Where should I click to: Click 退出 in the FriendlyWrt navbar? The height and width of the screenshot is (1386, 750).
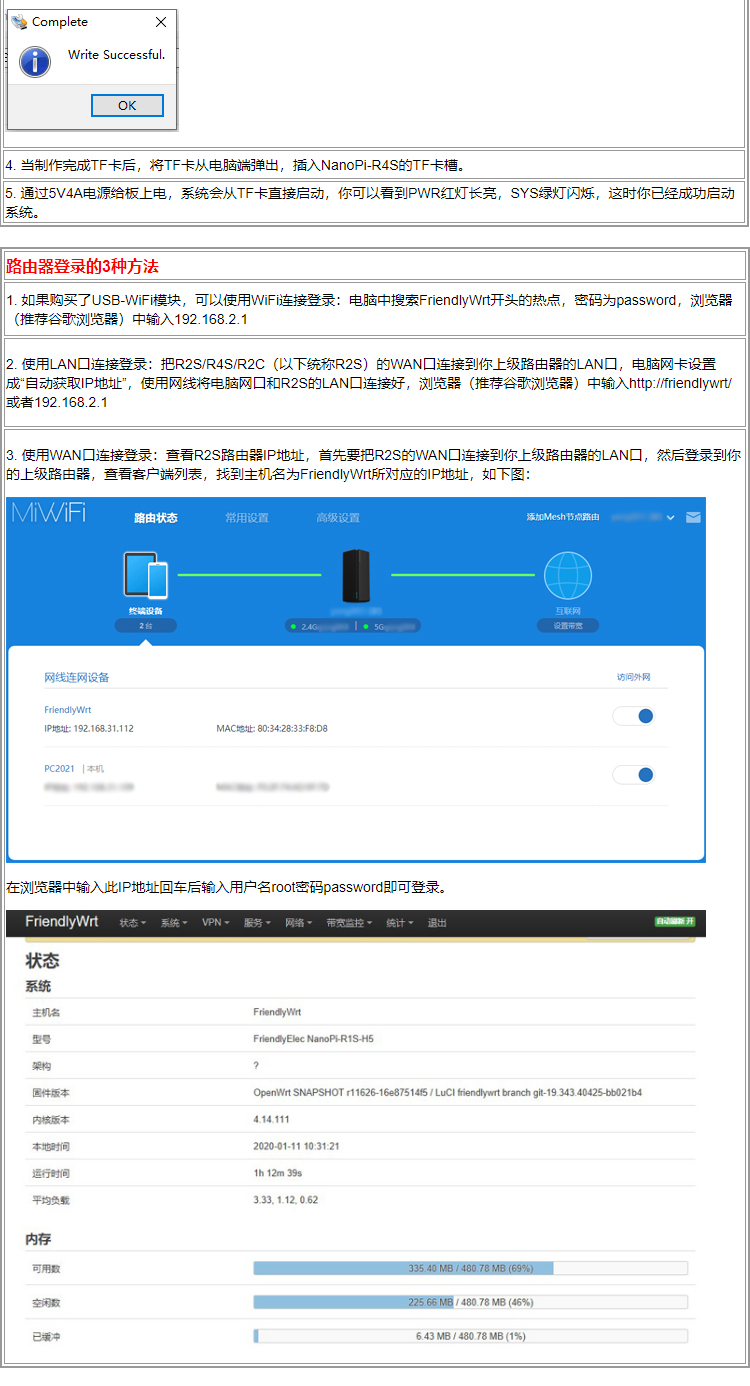pos(437,923)
